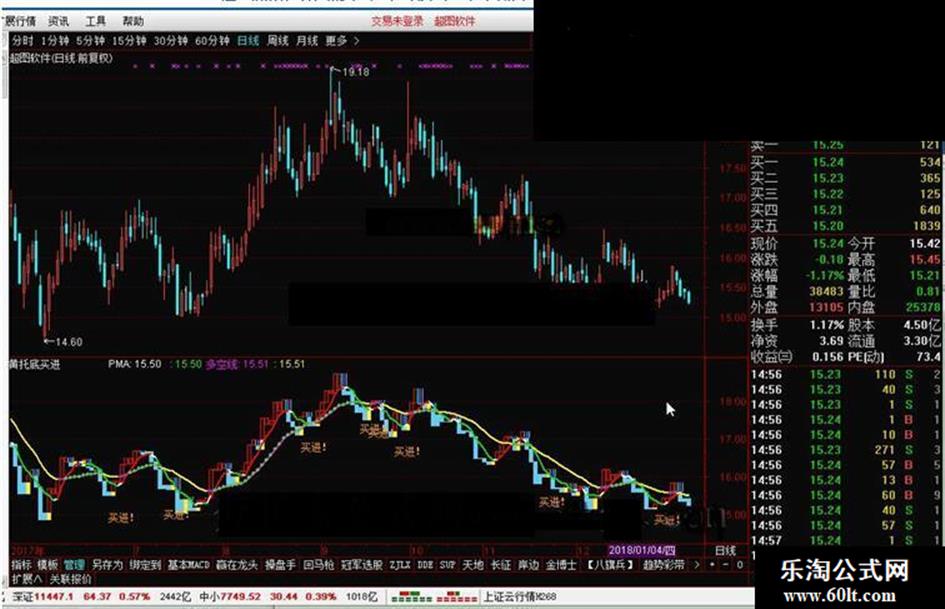The image size is (945, 609).
Task: Click the 超图软件(日线 前复权) chart title
Action: click(61, 58)
